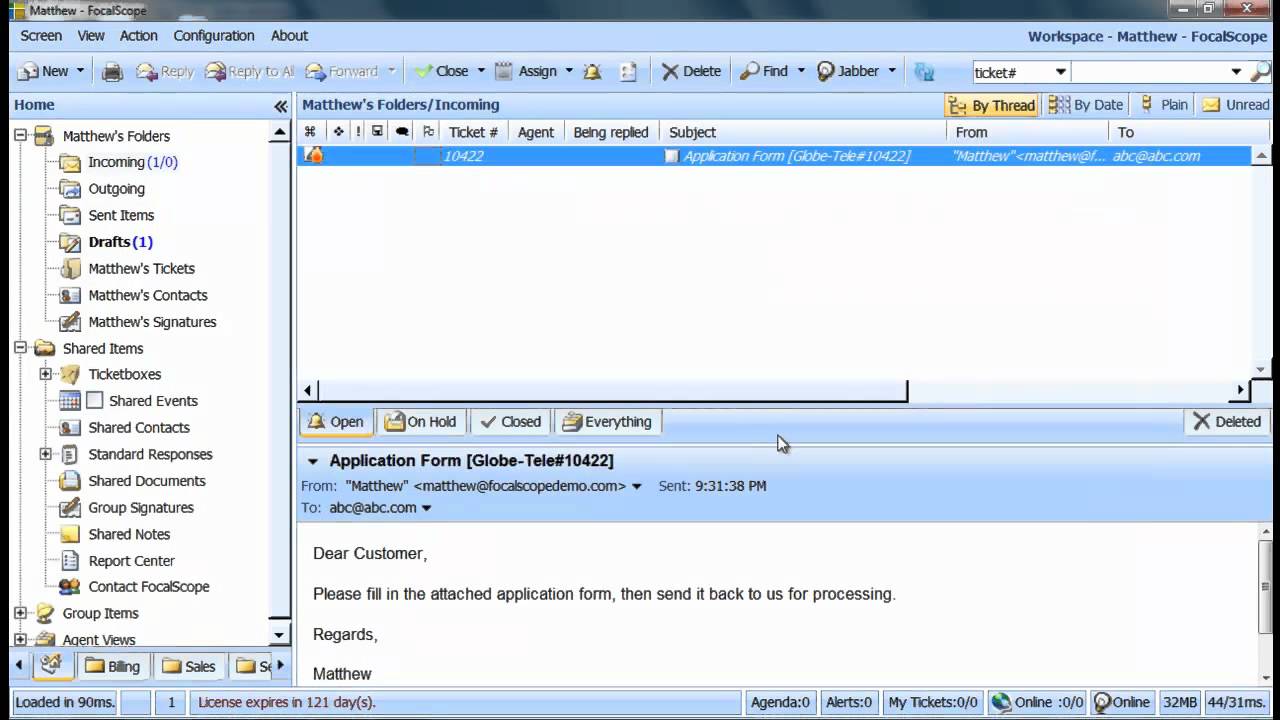Show Everything tickets filter
This screenshot has height=720, width=1280.
[607, 422]
